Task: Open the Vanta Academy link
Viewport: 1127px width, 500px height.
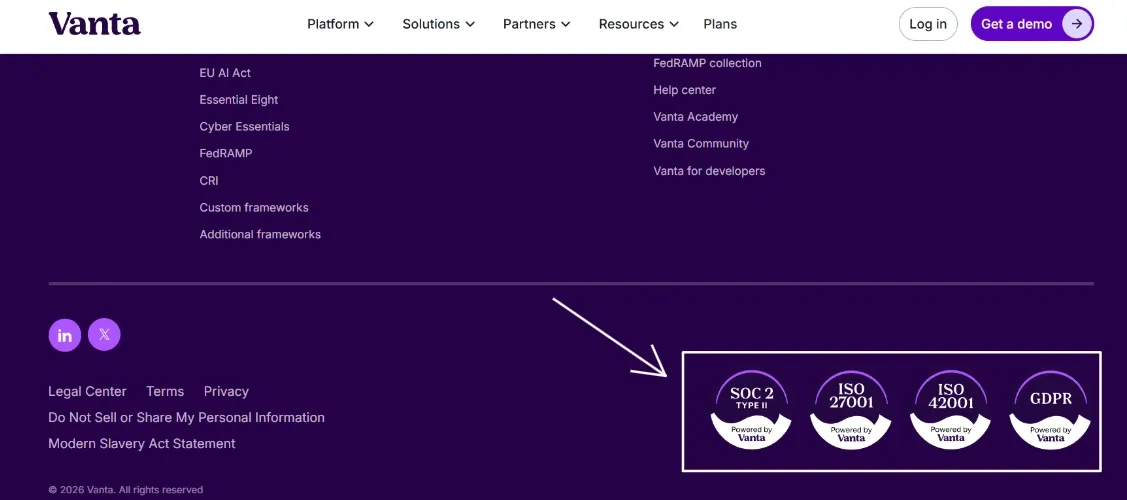Action: click(x=696, y=116)
